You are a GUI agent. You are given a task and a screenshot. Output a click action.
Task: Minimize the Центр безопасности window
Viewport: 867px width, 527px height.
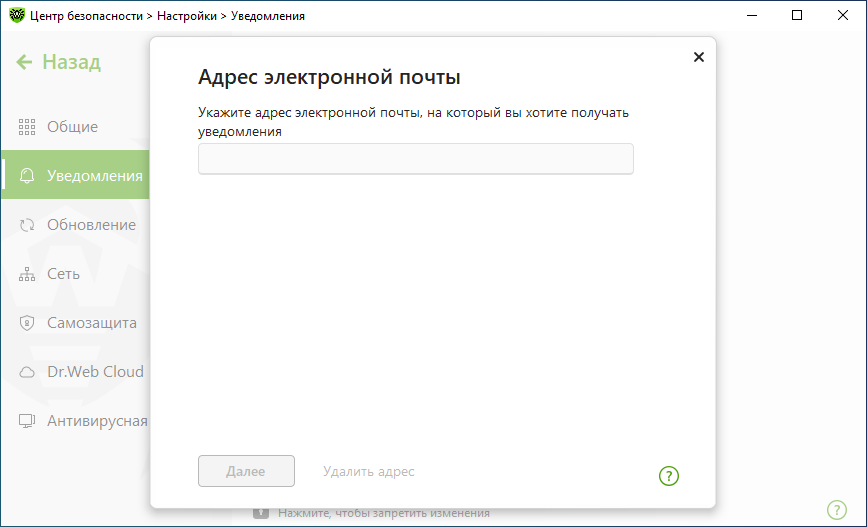click(x=751, y=15)
